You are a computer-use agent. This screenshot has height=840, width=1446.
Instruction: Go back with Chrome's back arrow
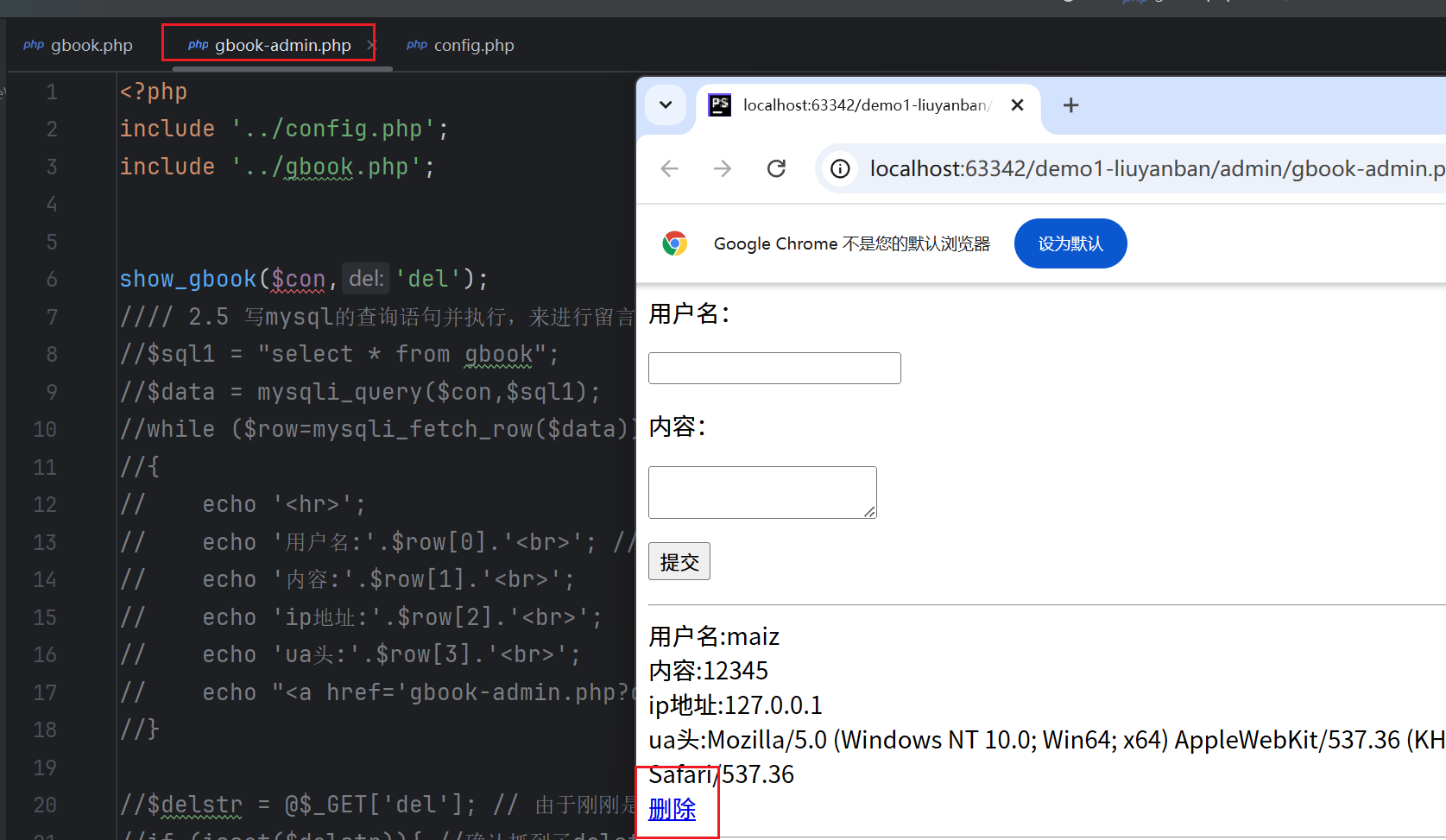click(670, 168)
